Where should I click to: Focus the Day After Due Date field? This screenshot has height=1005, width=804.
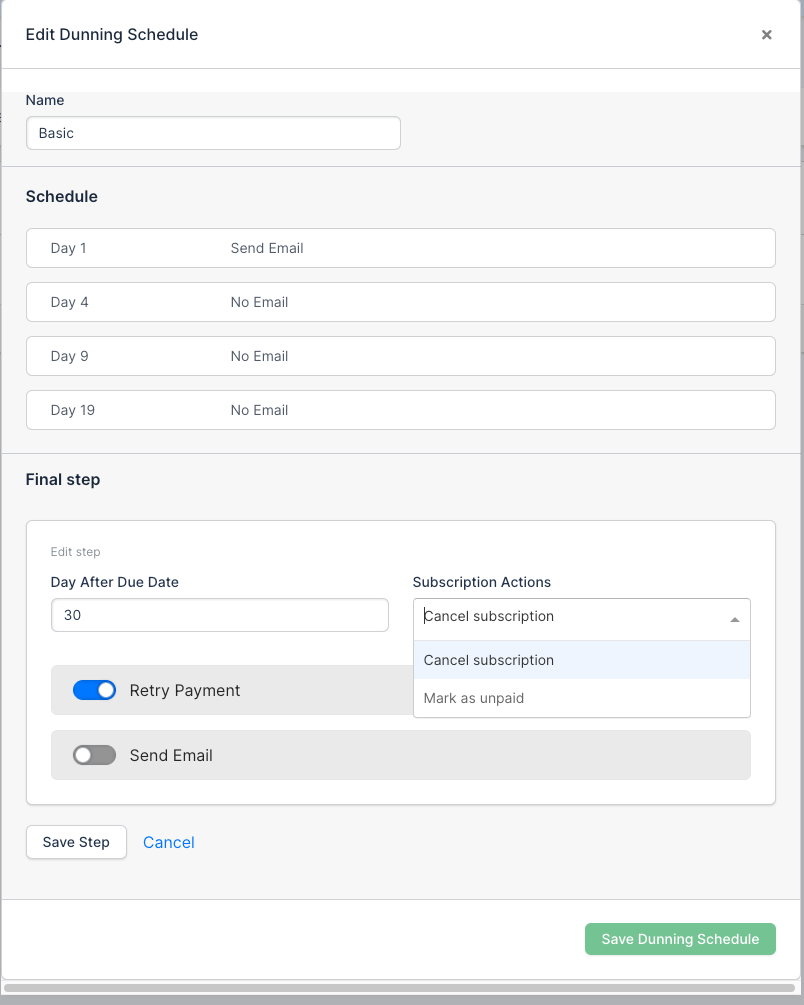tap(219, 616)
